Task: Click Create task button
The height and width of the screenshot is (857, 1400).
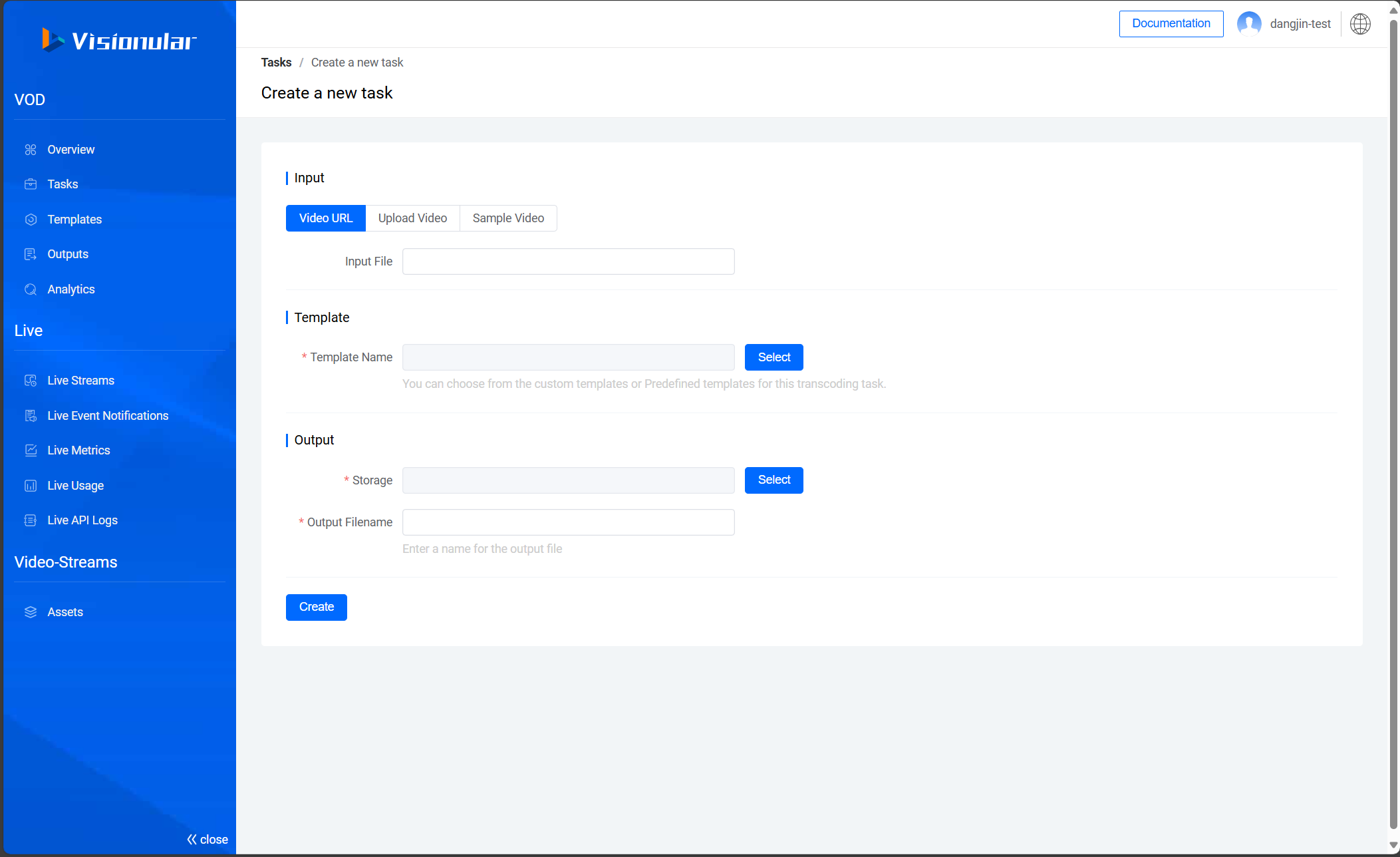Action: (316, 606)
